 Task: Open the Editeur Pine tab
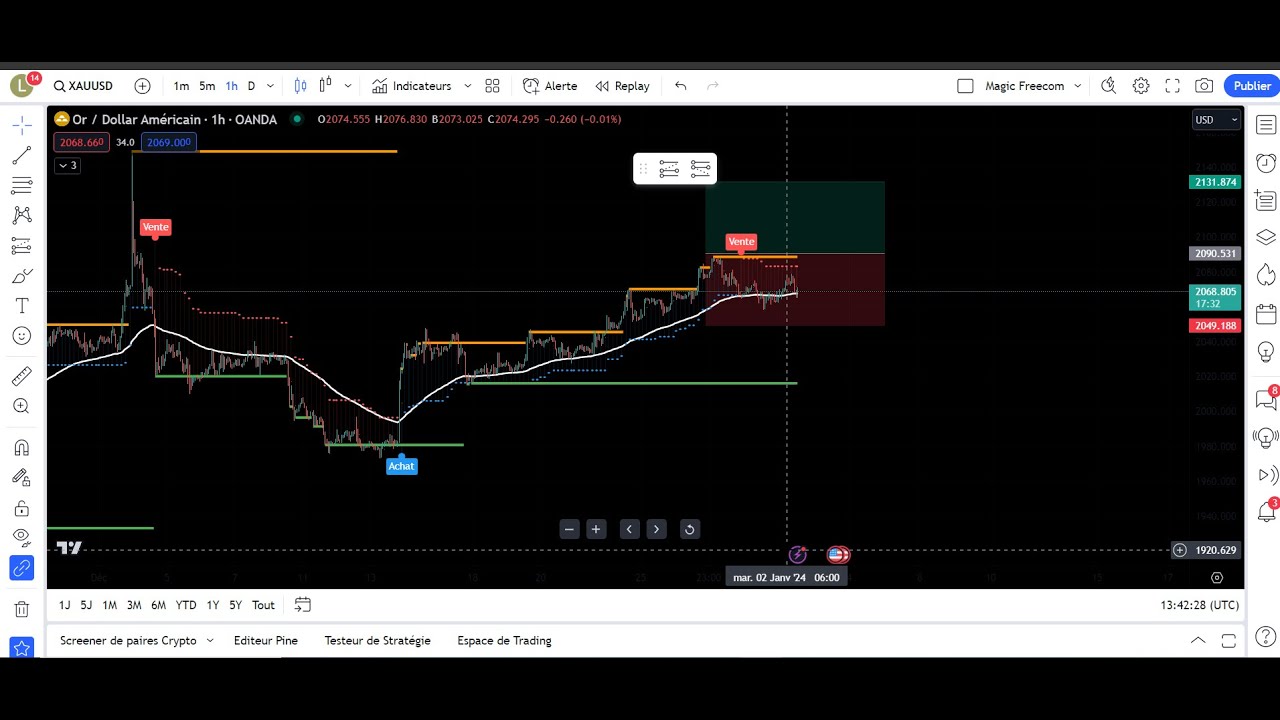[x=266, y=640]
